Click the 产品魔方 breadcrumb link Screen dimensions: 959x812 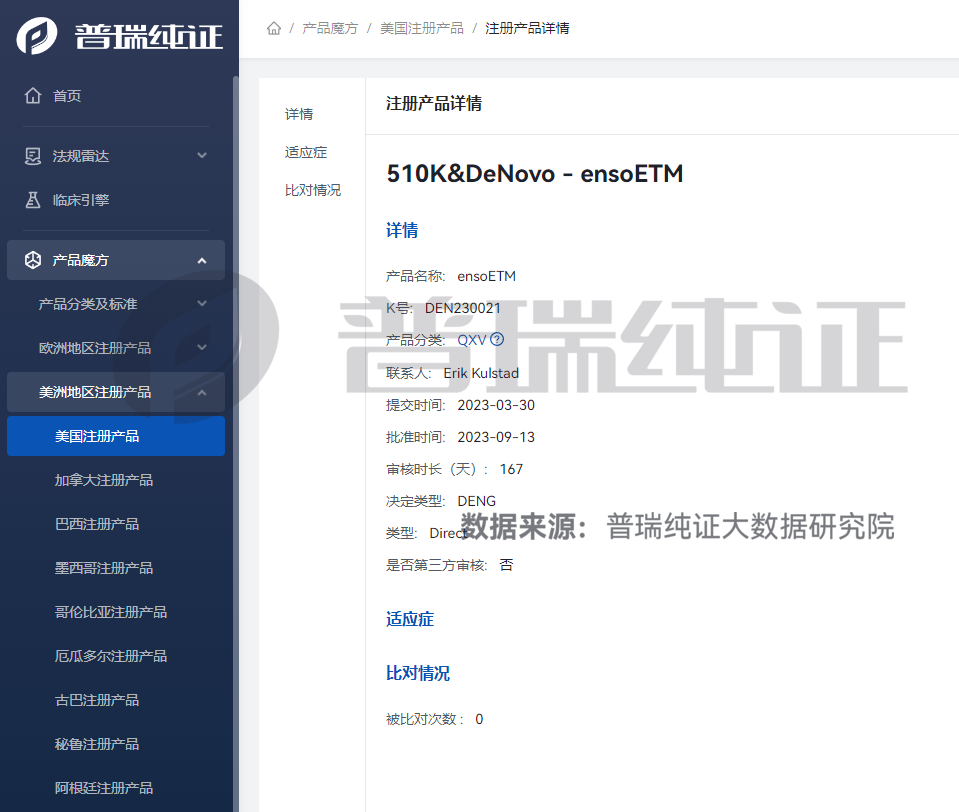pyautogui.click(x=330, y=28)
